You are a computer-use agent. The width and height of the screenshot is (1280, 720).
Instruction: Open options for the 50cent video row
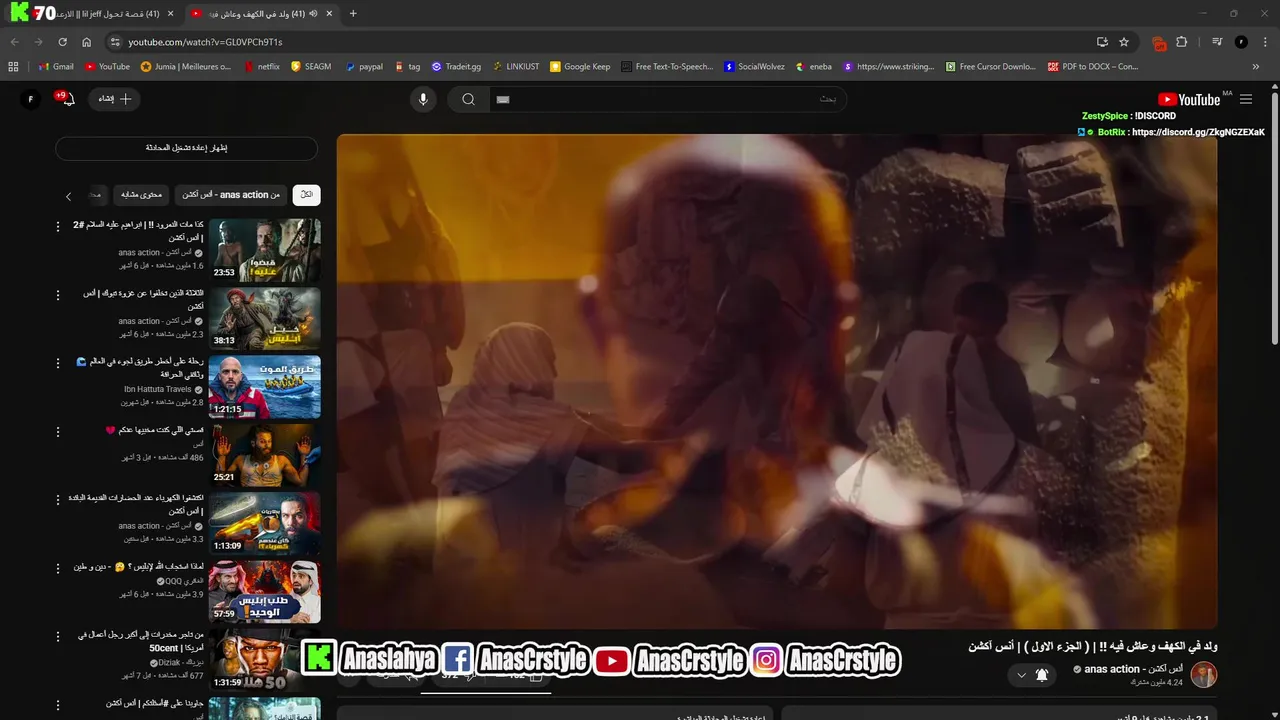click(58, 636)
